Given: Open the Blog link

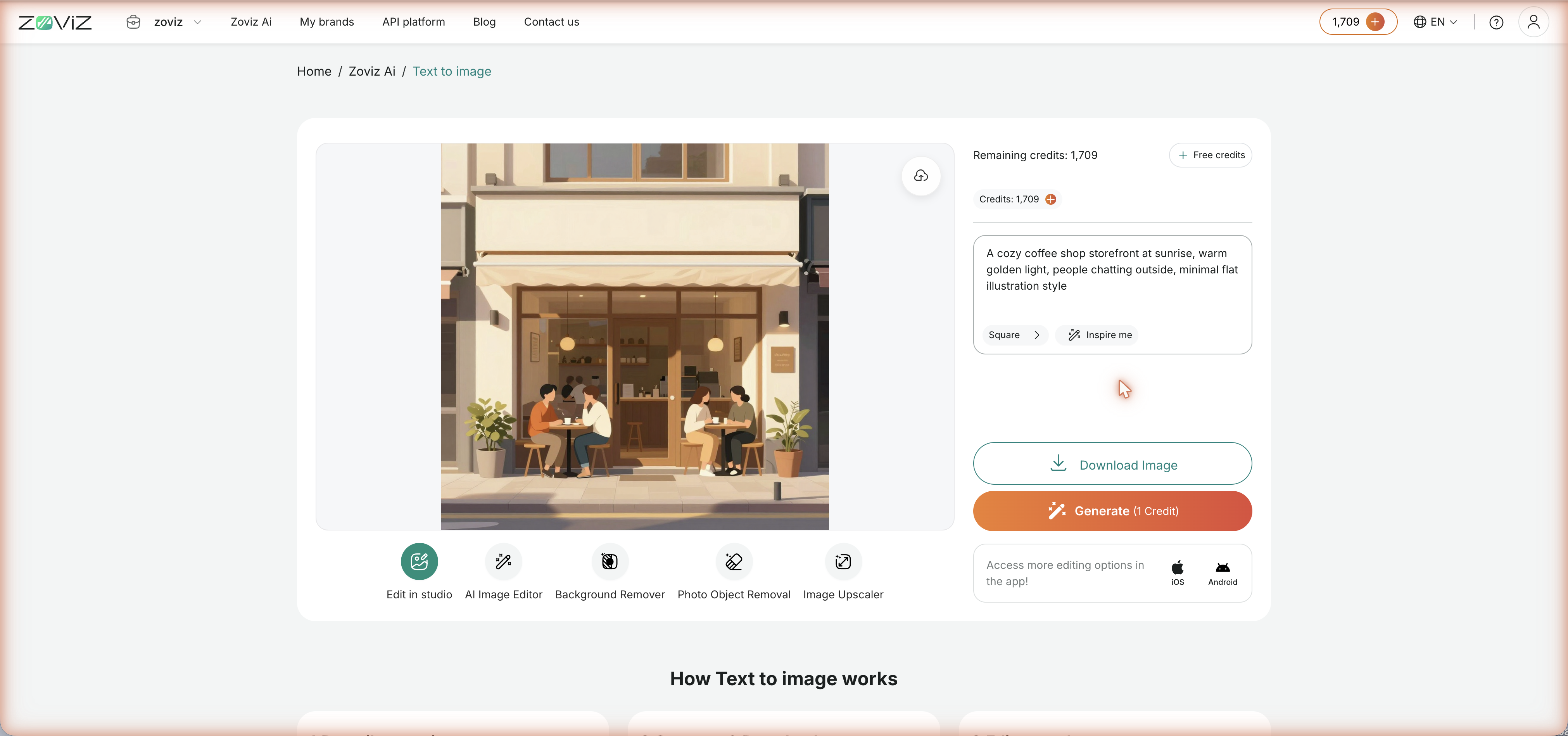Looking at the screenshot, I should coord(485,22).
